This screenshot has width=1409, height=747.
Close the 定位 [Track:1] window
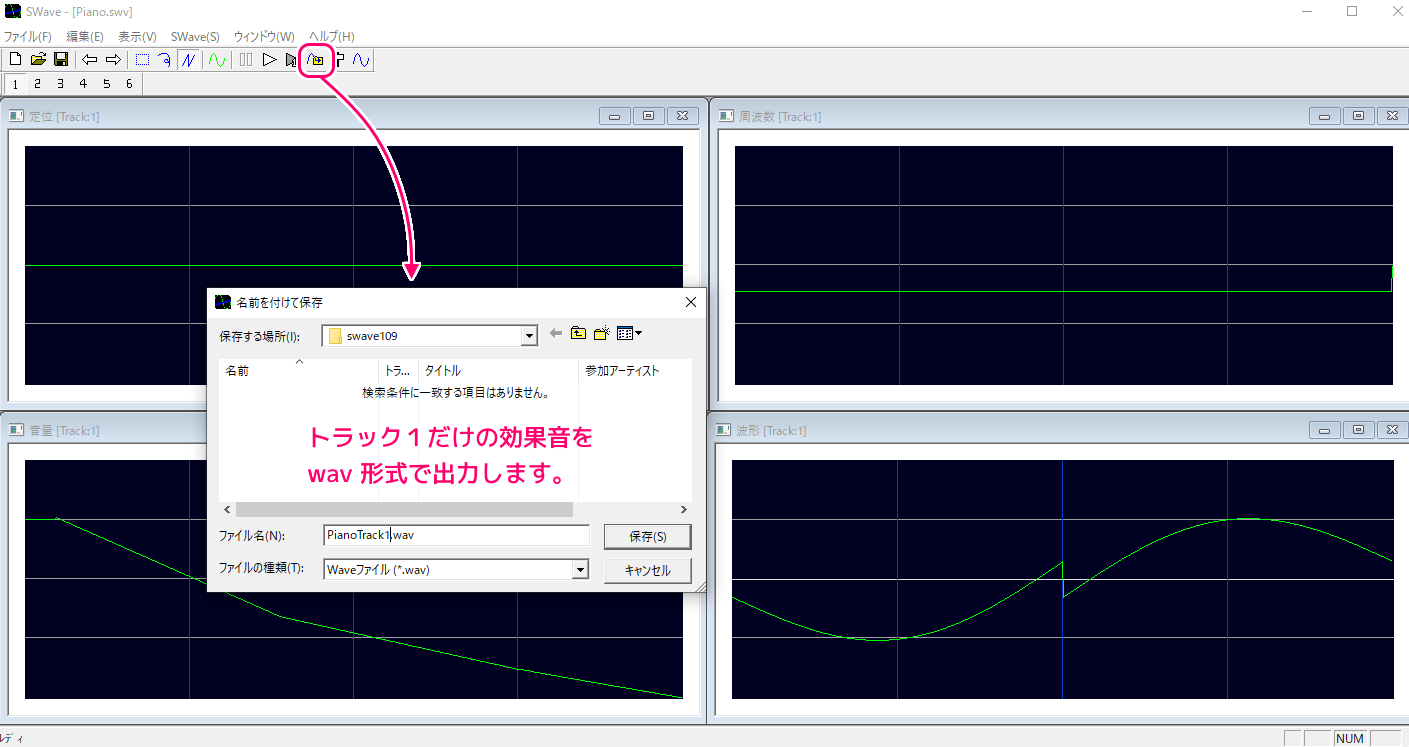coord(682,116)
